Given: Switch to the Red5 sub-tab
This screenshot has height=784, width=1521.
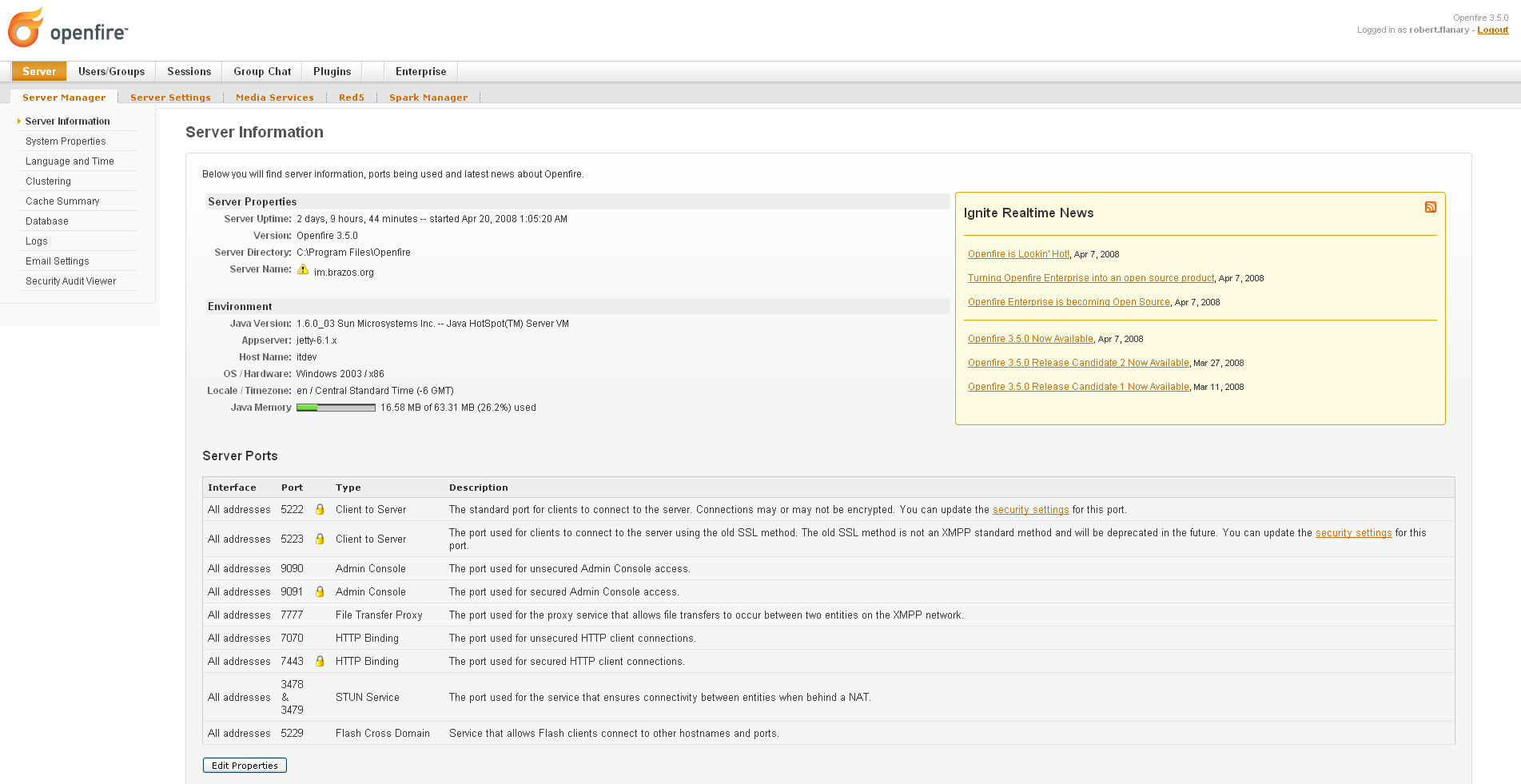Looking at the screenshot, I should 351,98.
